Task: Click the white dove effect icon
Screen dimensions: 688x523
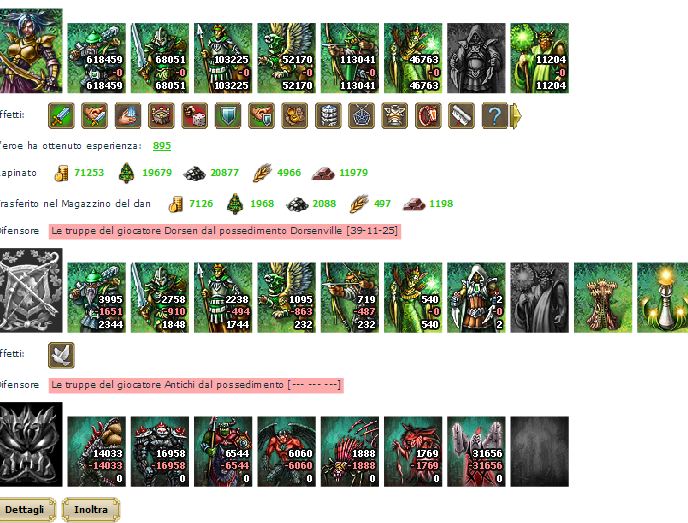Action: [61, 355]
